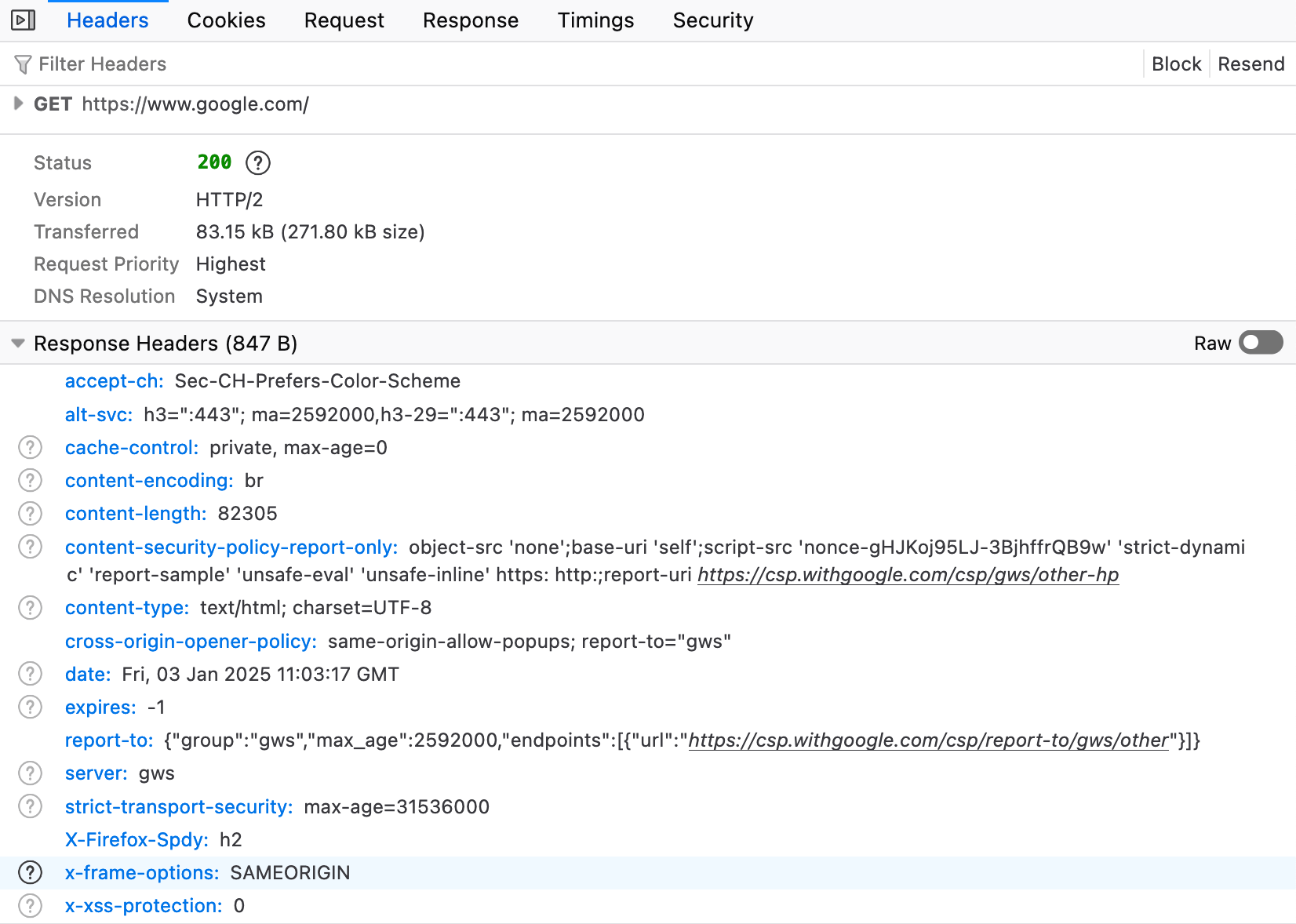Viewport: 1296px width, 924px height.
Task: Open csp.withgoogle.com report-to gws/other link
Action: tap(929, 740)
